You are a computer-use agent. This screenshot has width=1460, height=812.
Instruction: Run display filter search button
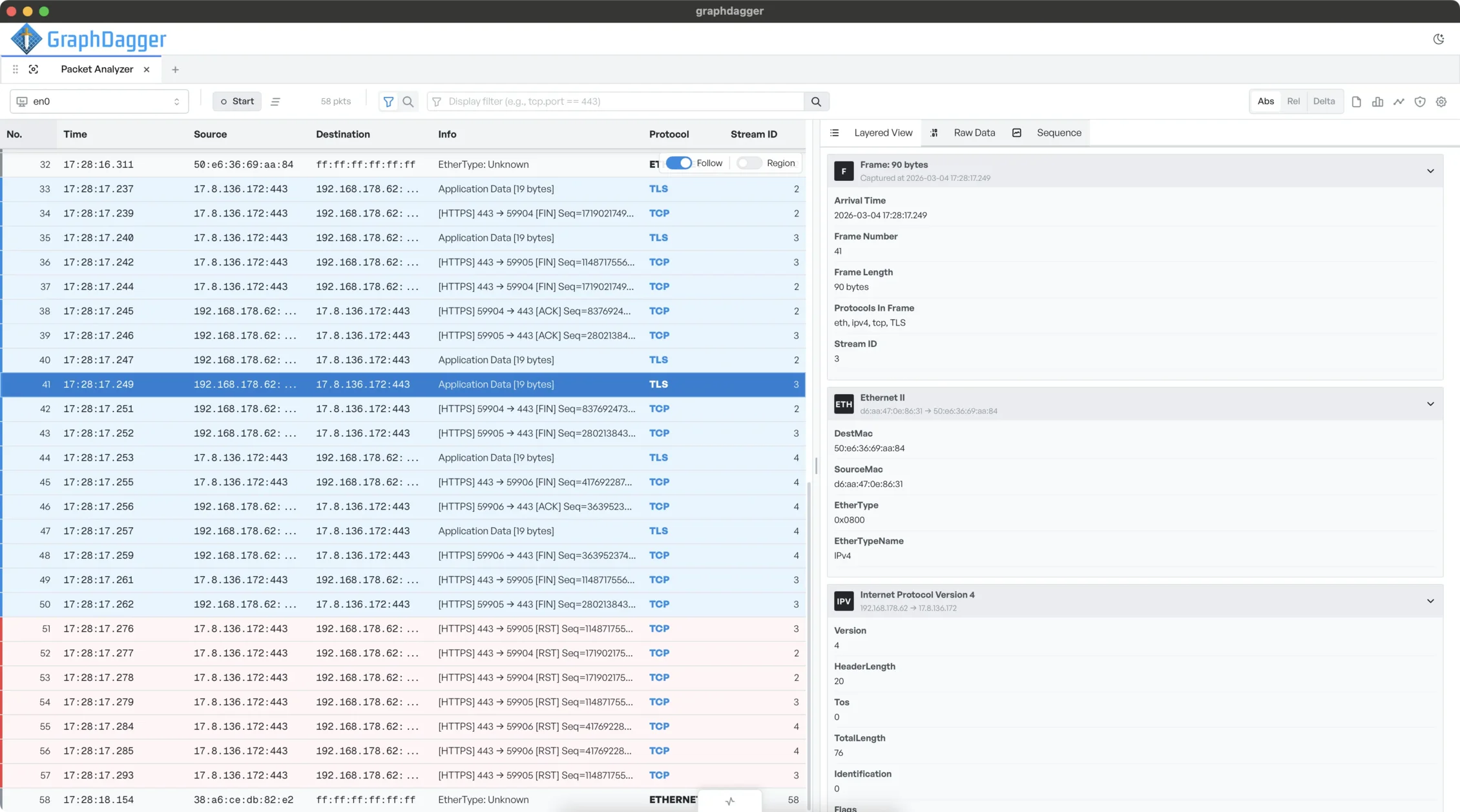[x=816, y=101]
